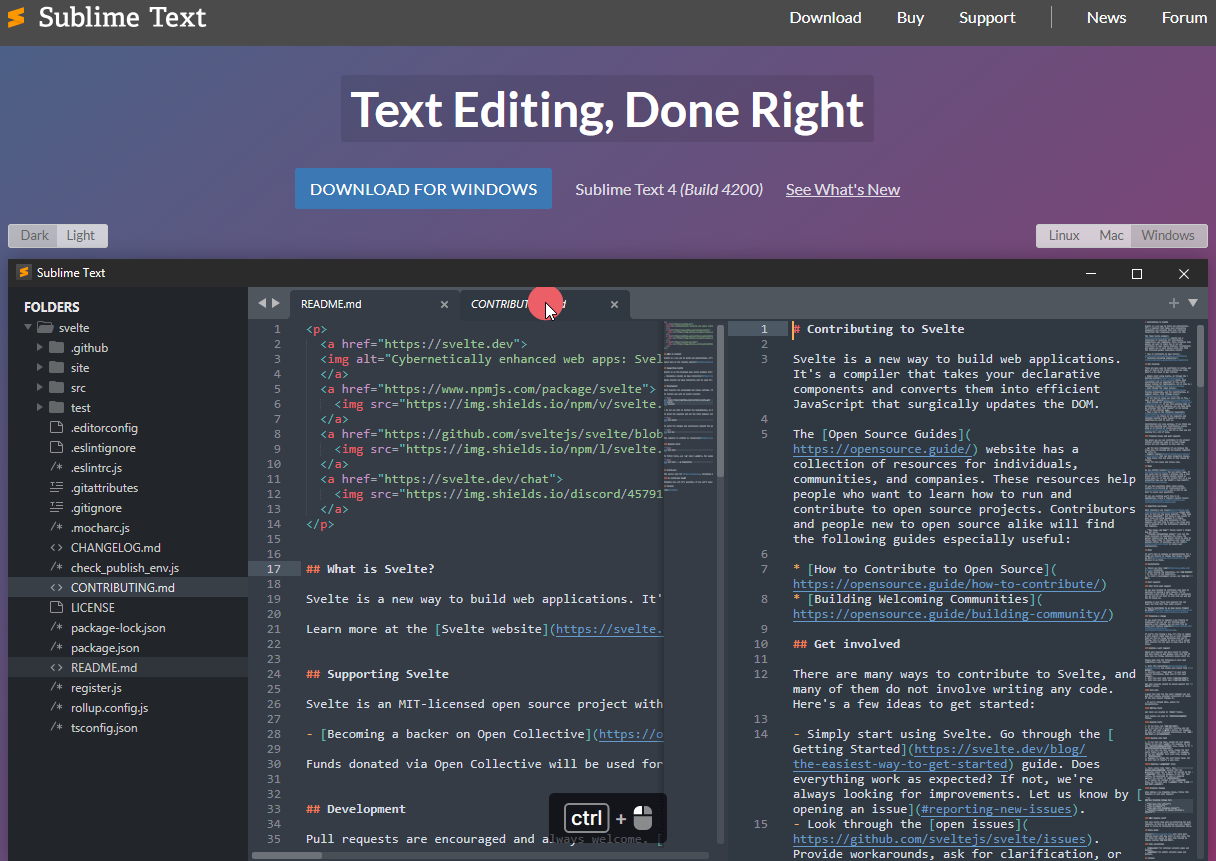This screenshot has height=861, width=1216.
Task: Click the .eslintignore file icon
Action: tap(57, 448)
